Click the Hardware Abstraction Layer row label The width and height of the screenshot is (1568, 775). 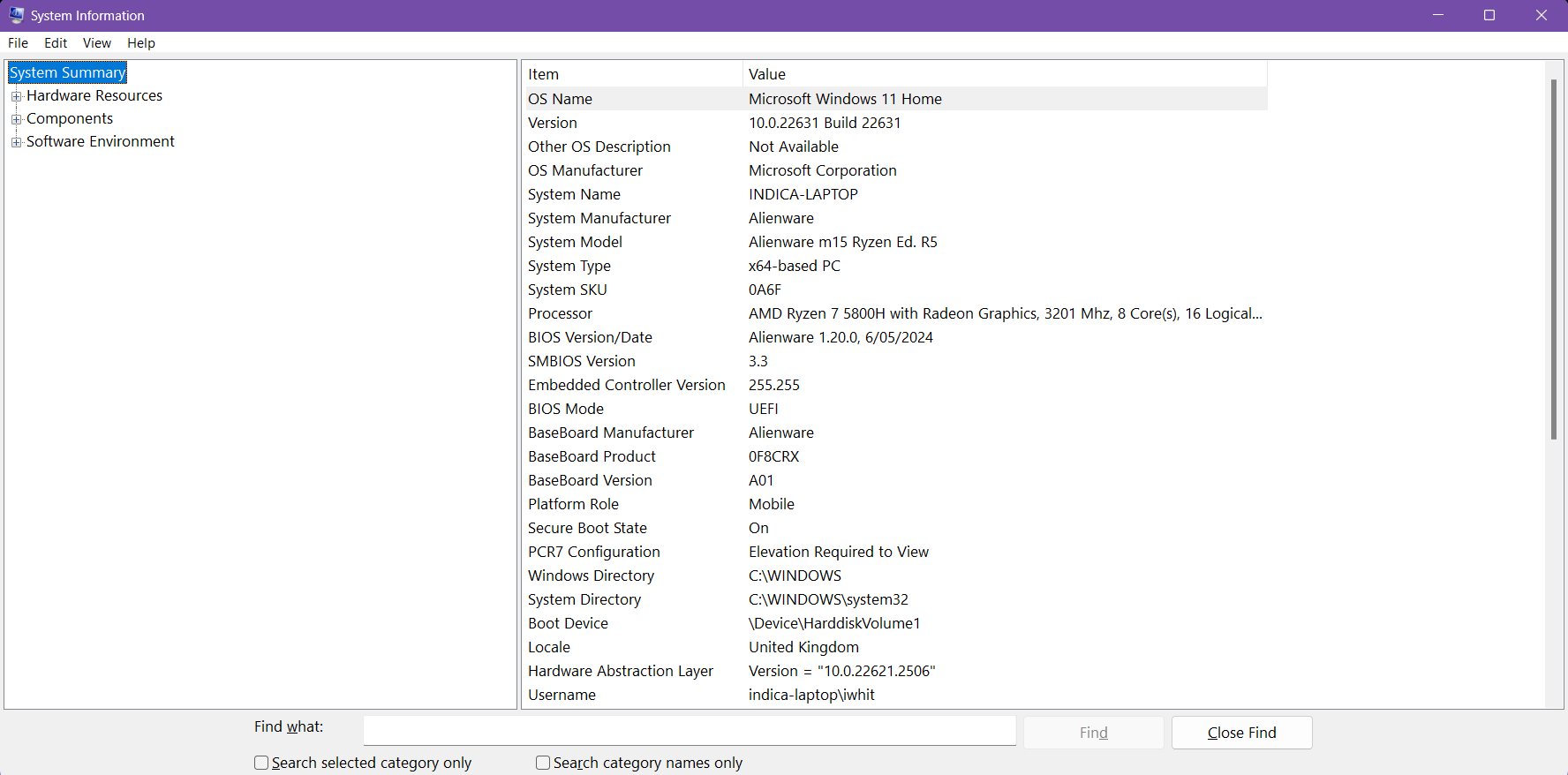click(x=621, y=671)
